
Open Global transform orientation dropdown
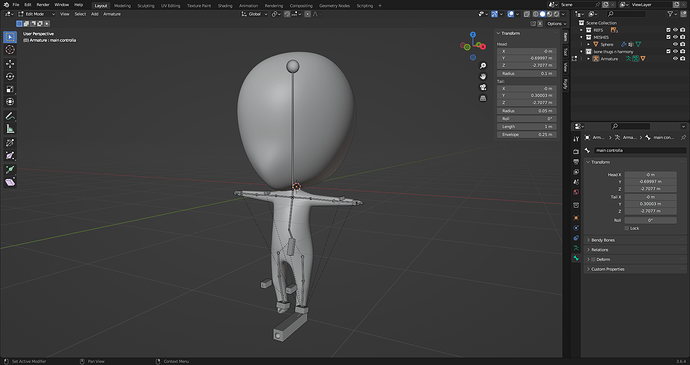(x=255, y=14)
